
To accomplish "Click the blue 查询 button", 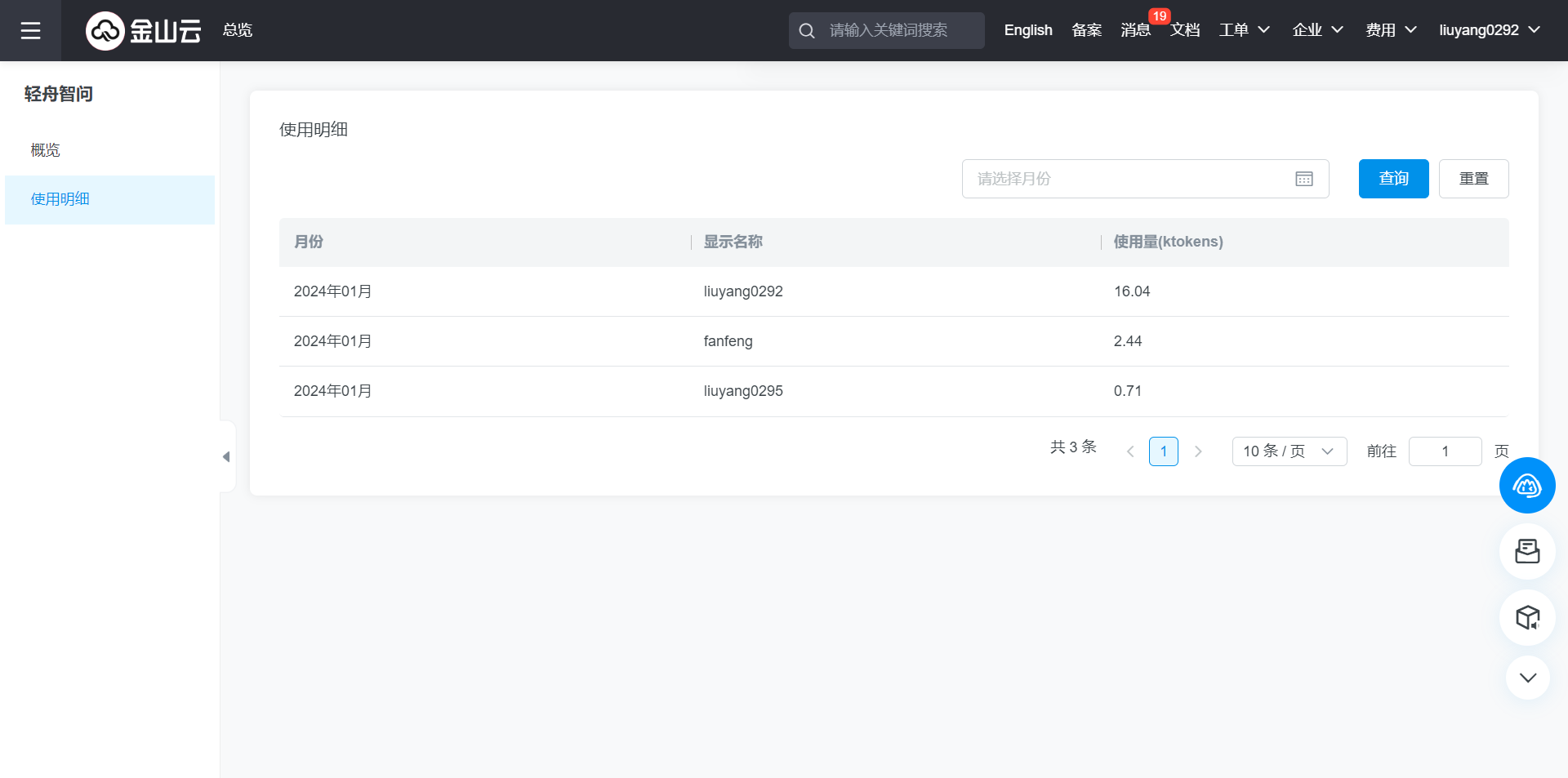I will (x=1393, y=179).
